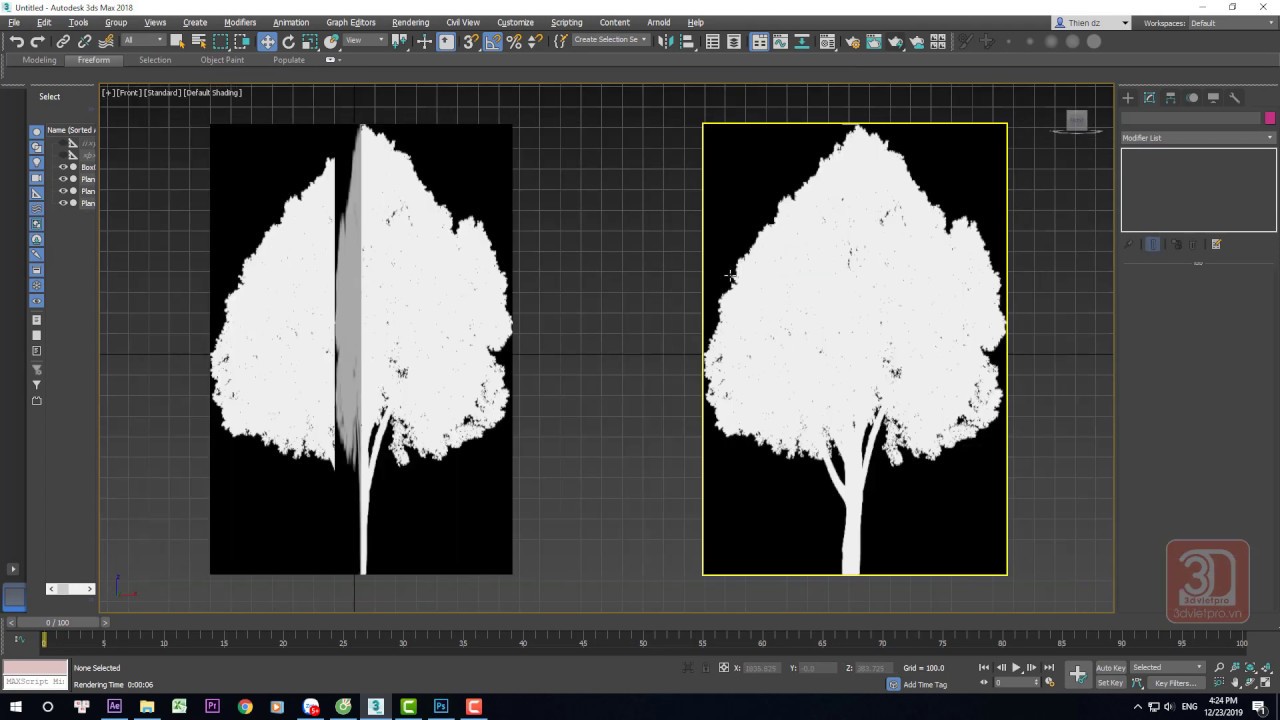Open the Graph Editors menu

pyautogui.click(x=351, y=22)
